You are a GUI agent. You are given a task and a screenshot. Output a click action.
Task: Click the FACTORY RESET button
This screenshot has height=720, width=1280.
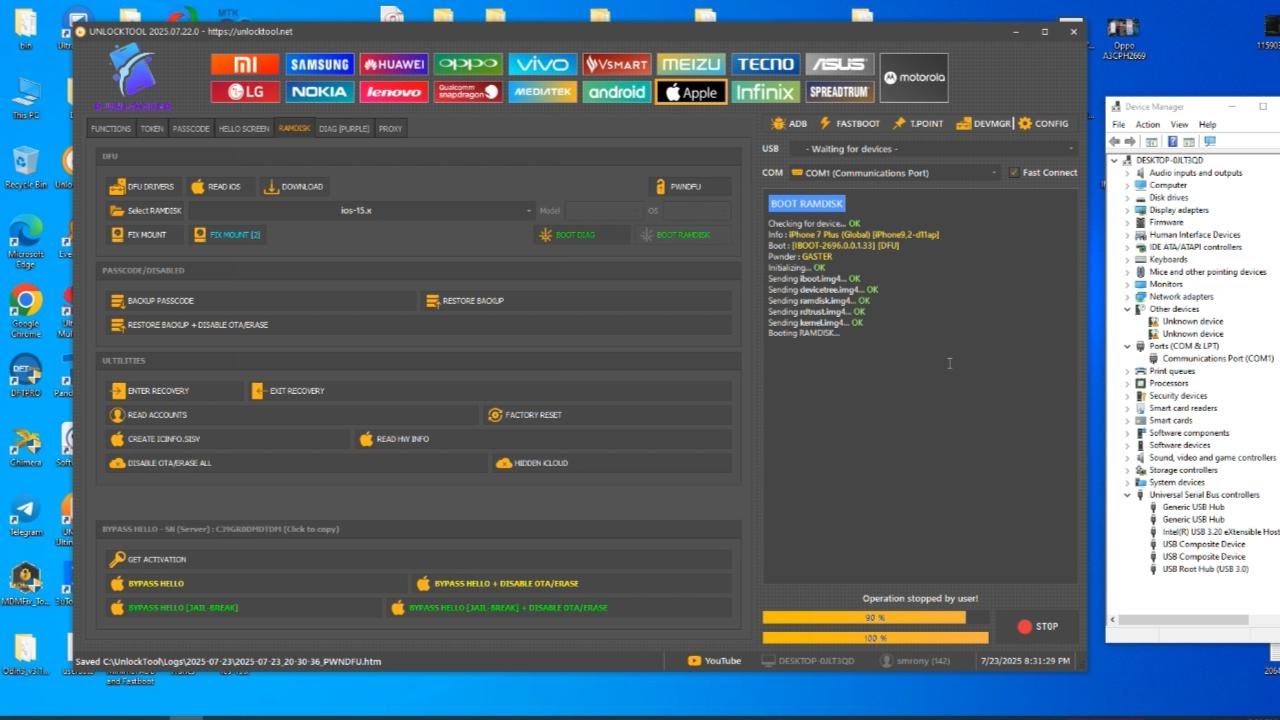tap(608, 415)
